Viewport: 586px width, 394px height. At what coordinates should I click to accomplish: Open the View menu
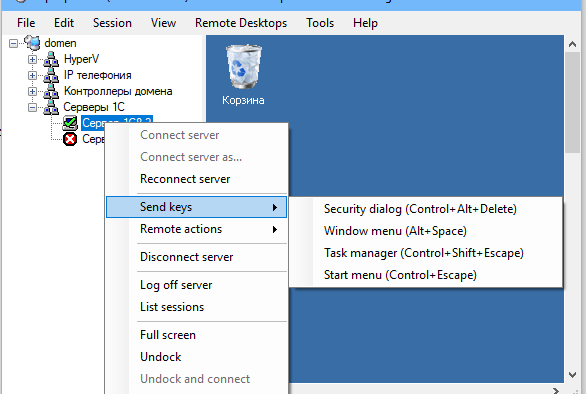163,23
